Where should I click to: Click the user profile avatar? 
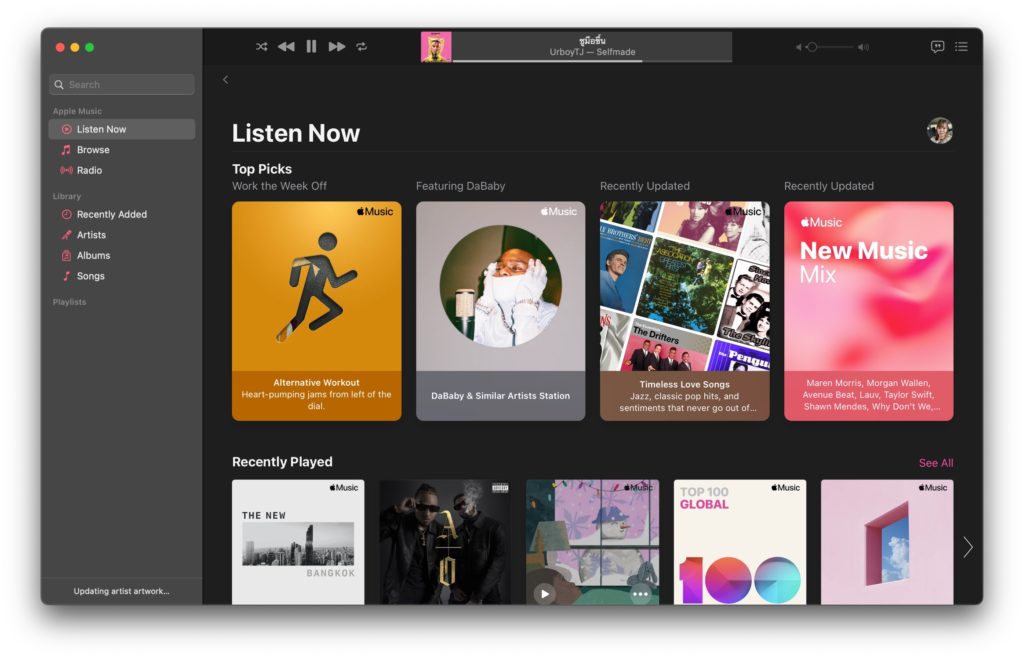click(x=939, y=131)
